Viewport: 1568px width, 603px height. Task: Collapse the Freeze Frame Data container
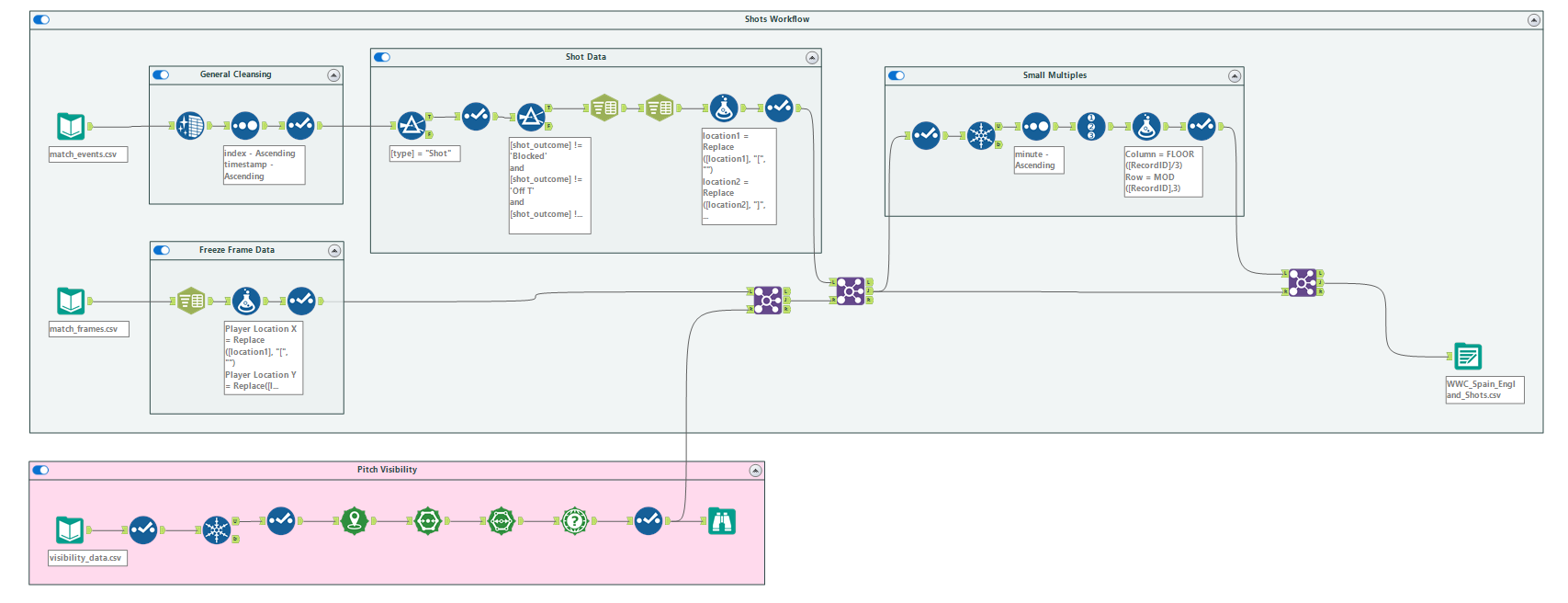[334, 251]
